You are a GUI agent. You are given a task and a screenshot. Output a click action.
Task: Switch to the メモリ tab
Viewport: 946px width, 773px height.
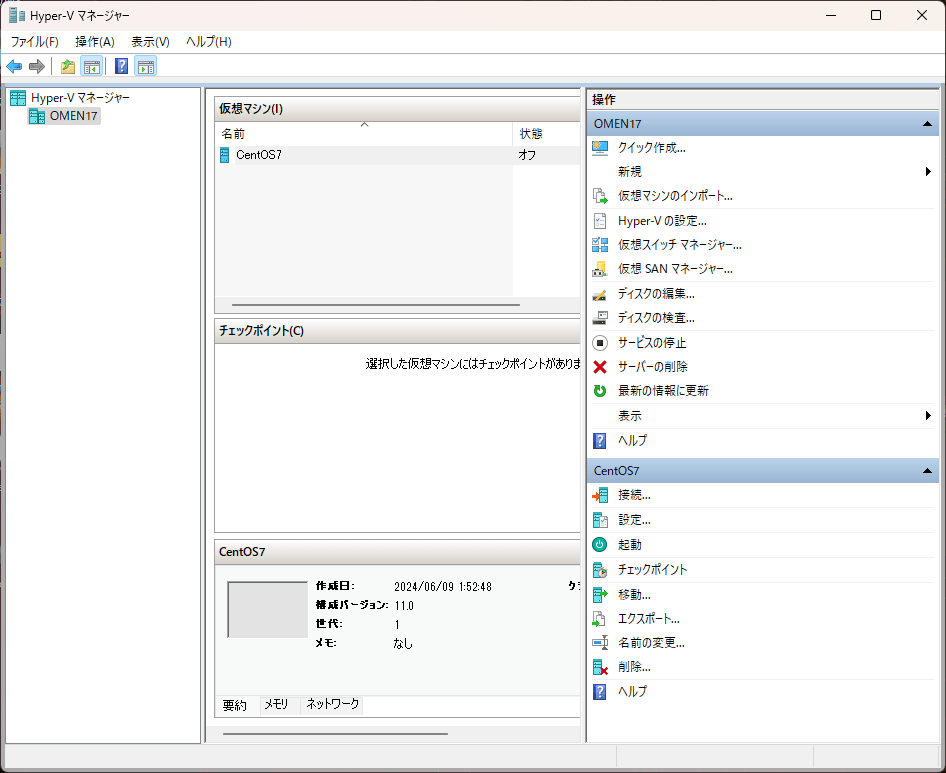click(x=276, y=704)
